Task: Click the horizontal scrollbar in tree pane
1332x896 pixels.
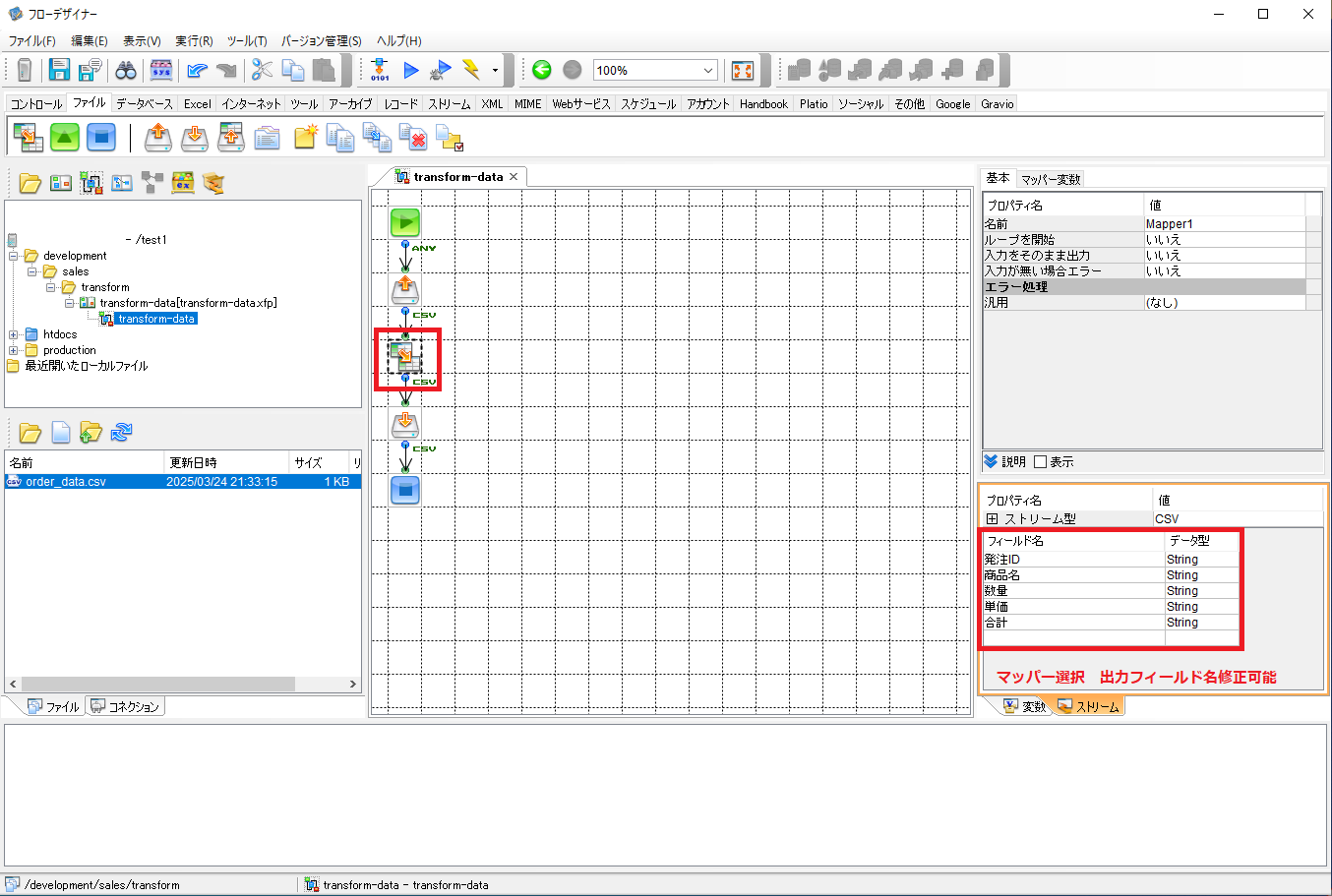Action: coord(157,684)
